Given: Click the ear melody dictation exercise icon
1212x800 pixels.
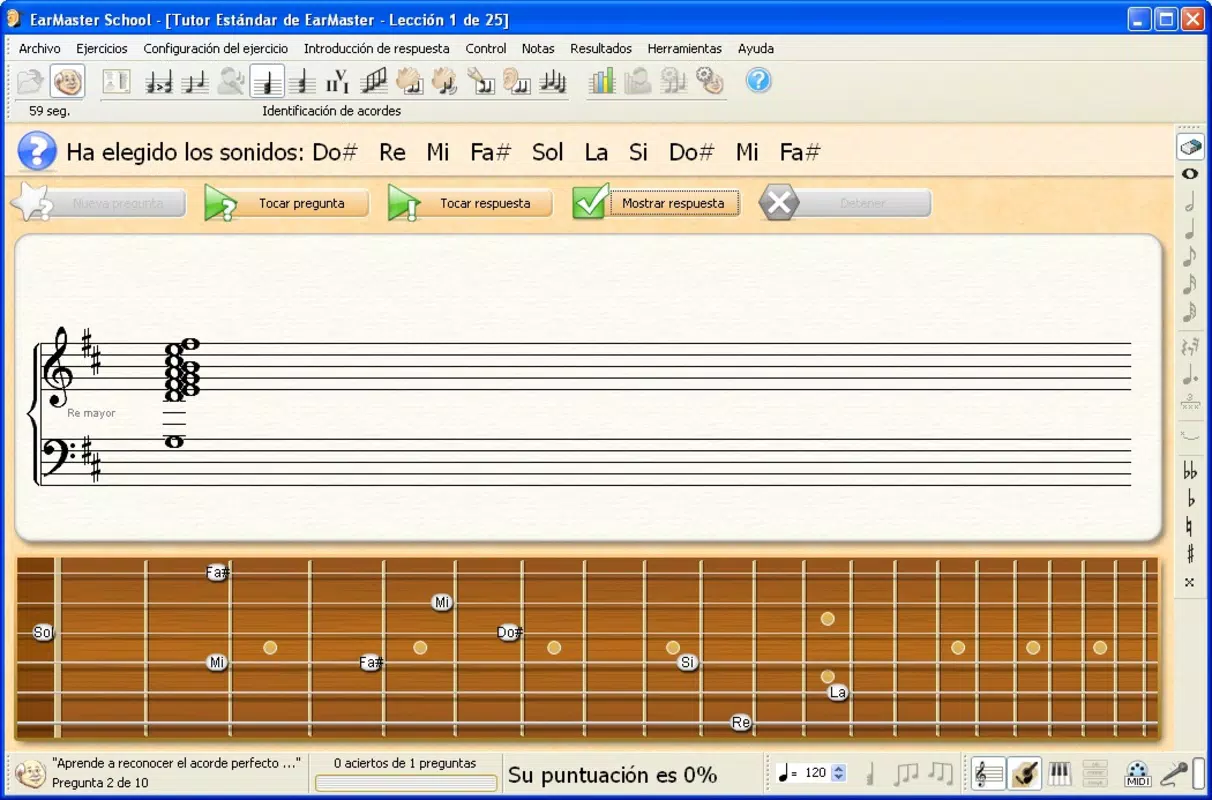Looking at the screenshot, I should coord(517,81).
